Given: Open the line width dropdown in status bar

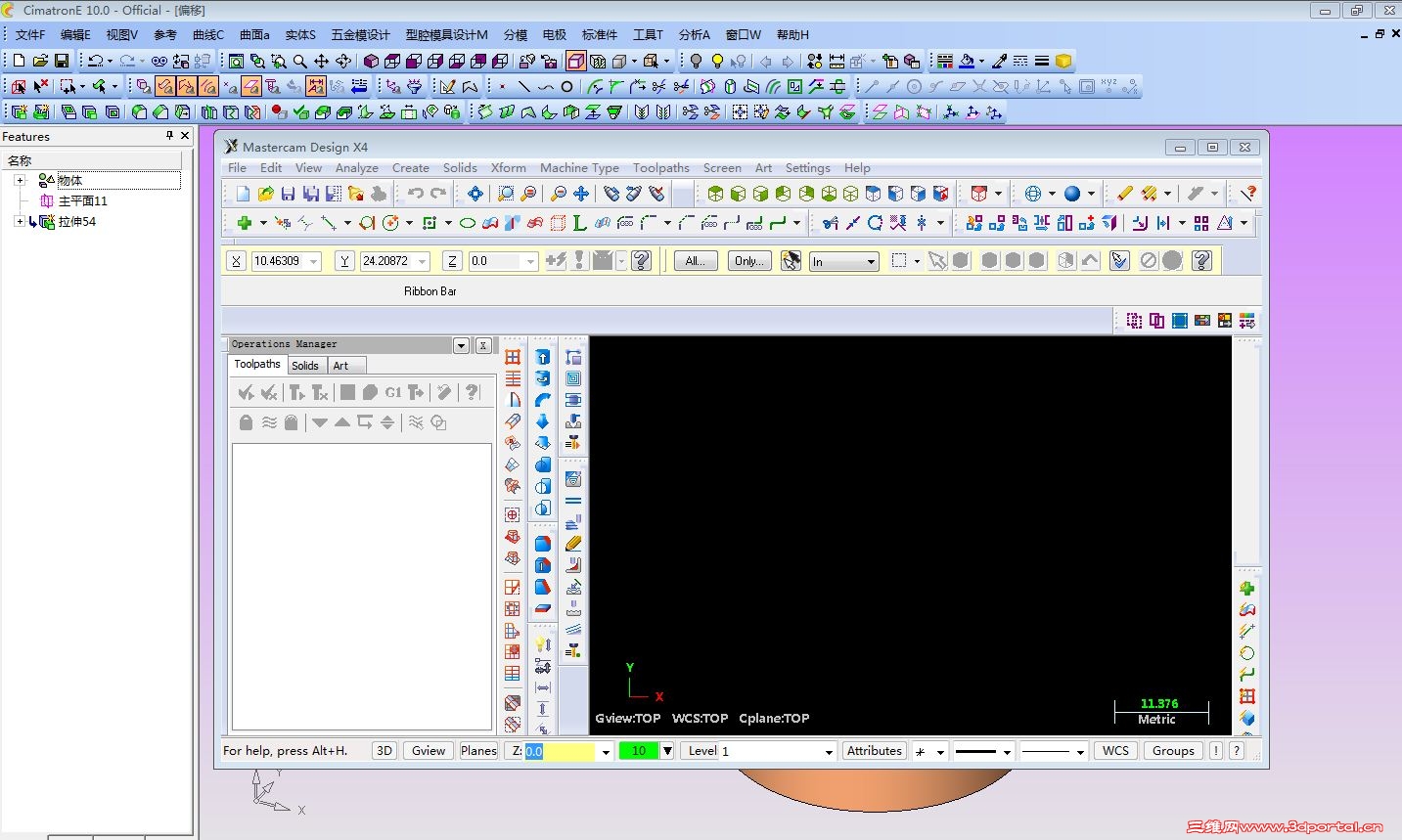Looking at the screenshot, I should (x=1080, y=751).
